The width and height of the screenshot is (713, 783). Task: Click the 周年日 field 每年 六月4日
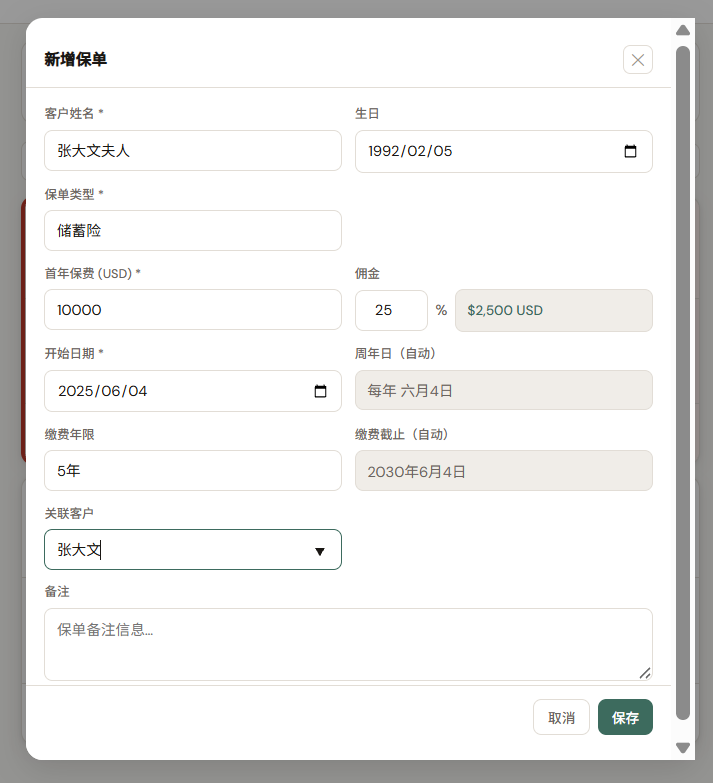point(504,390)
